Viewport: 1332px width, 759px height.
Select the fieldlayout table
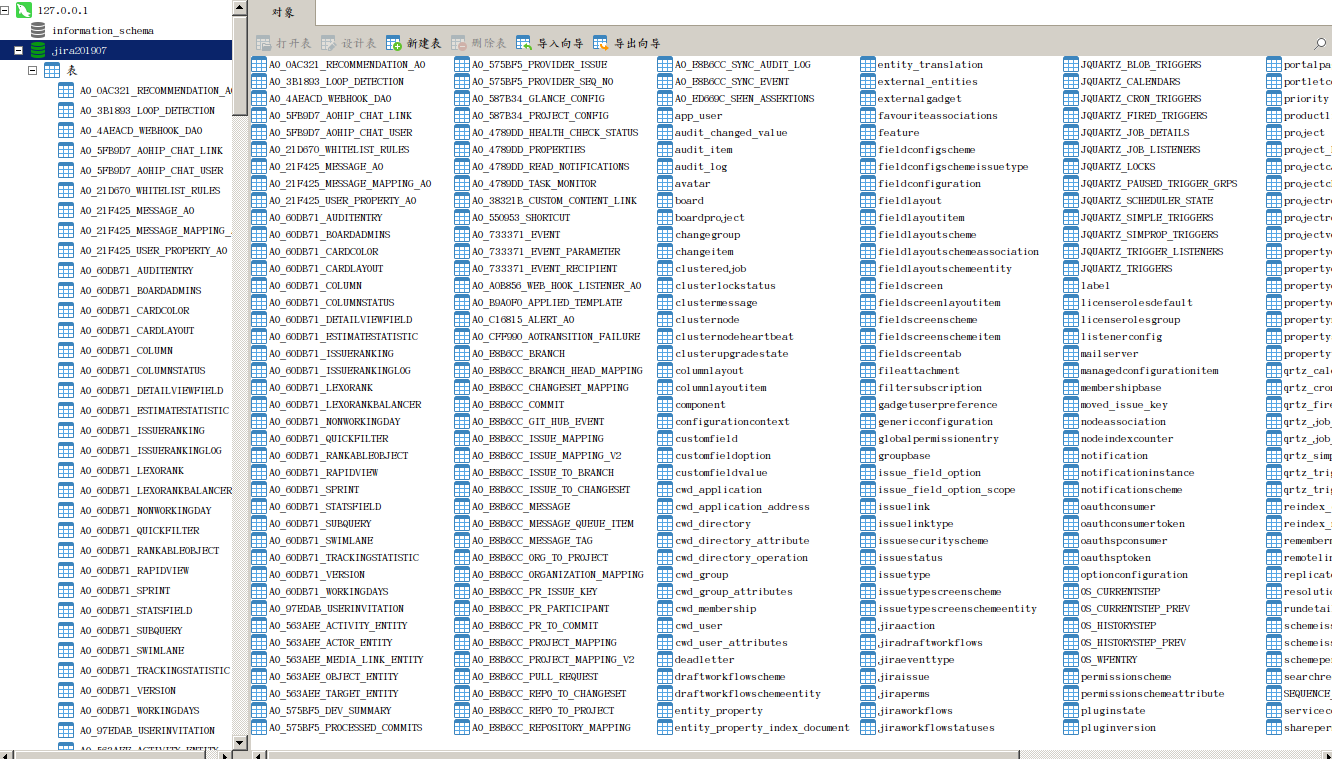pos(910,201)
